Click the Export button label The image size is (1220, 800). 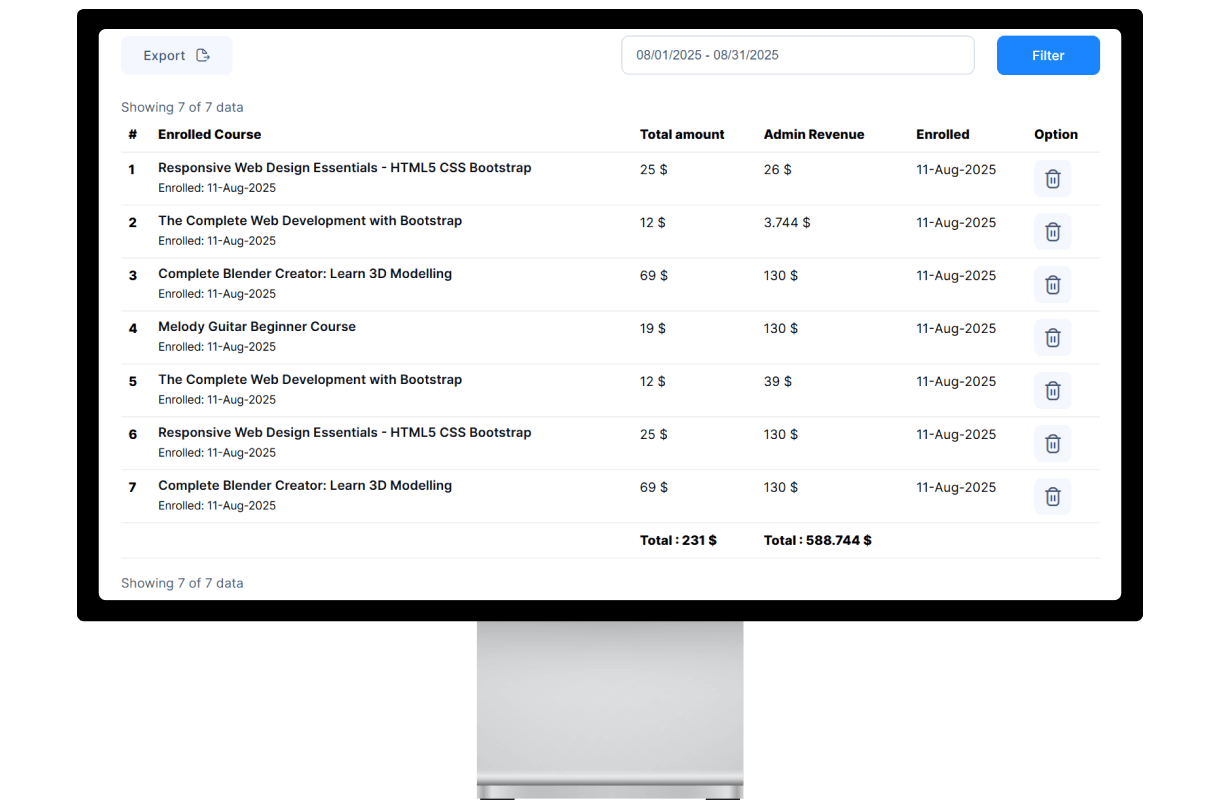point(164,56)
